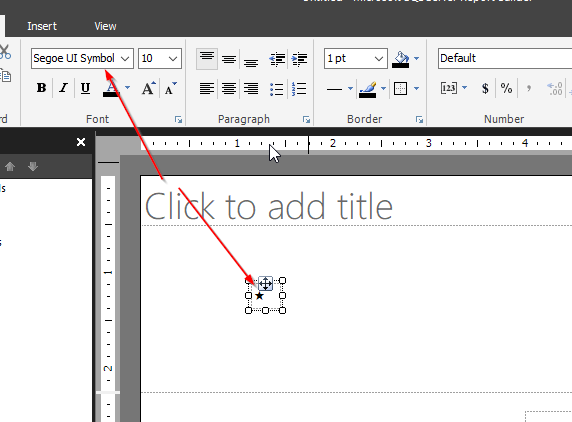
Task: Open the Paragraph dialog launcher
Action: point(306,120)
